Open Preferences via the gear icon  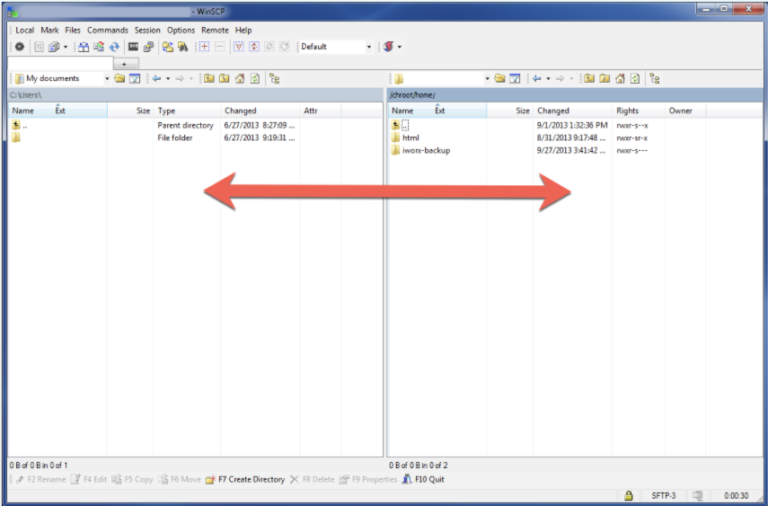(19, 47)
